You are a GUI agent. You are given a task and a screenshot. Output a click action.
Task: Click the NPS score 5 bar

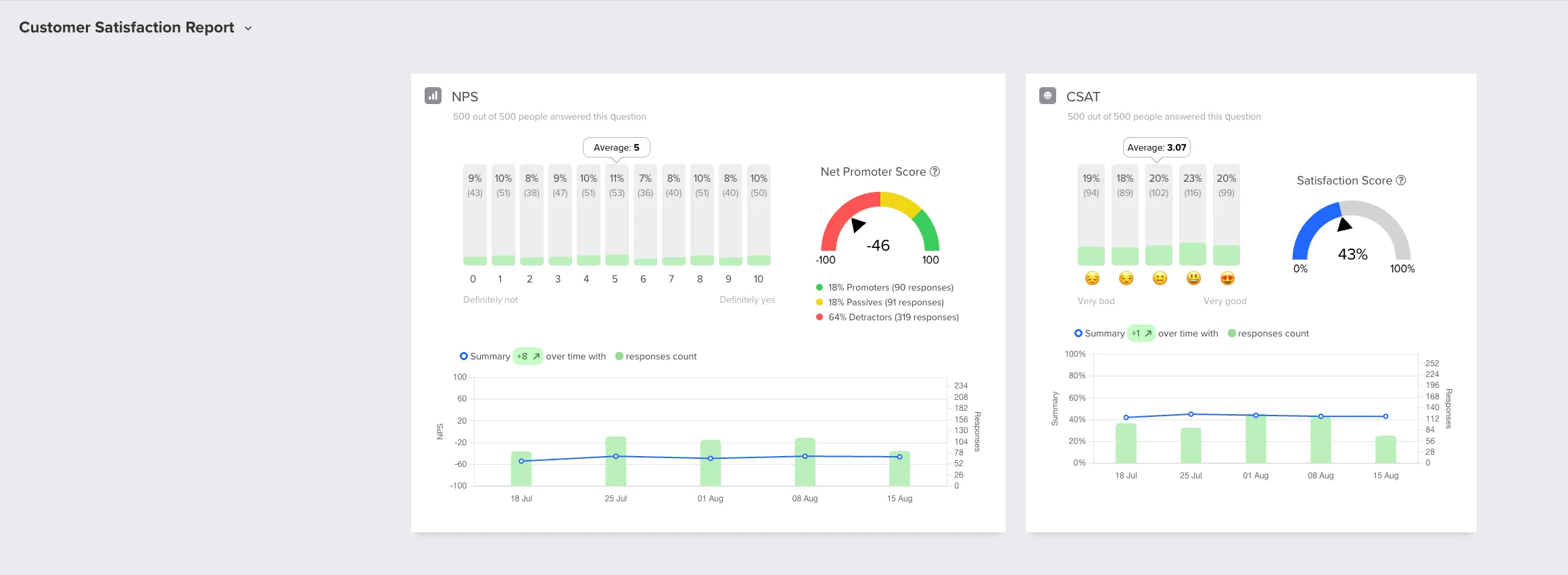(x=617, y=215)
